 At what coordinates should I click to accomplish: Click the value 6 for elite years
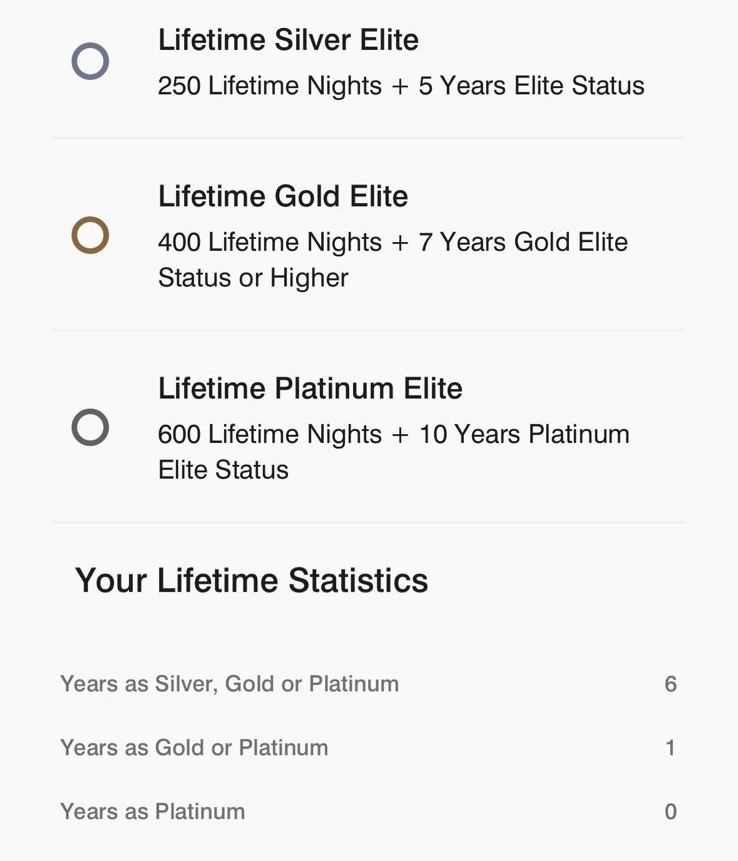(670, 684)
